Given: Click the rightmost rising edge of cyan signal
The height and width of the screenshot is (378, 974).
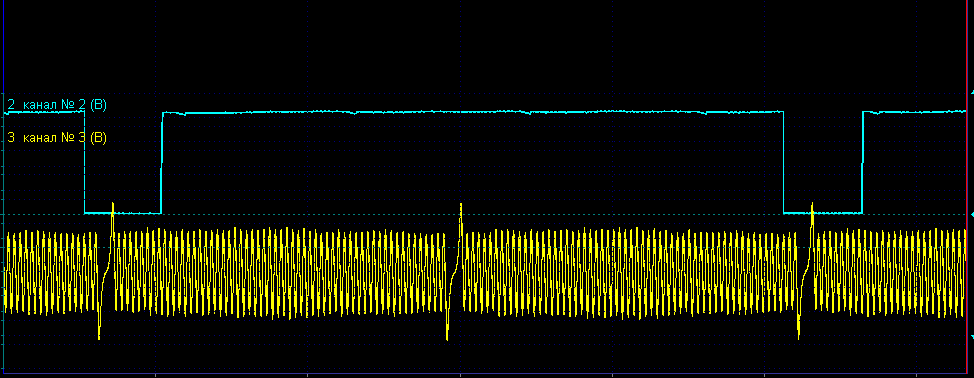Looking at the screenshot, I should (x=862, y=163).
